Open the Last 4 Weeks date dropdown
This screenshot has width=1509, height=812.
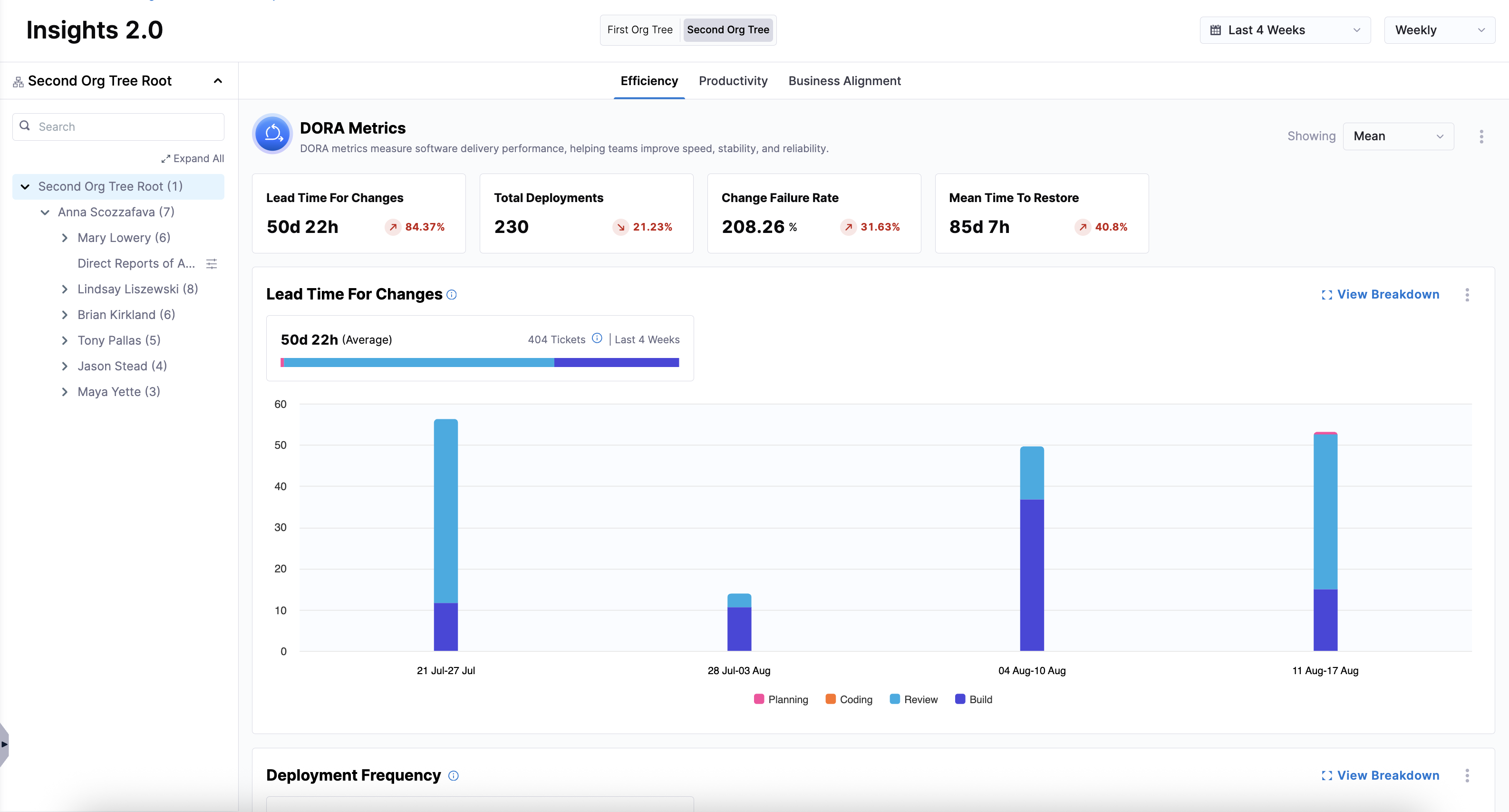[1285, 30]
